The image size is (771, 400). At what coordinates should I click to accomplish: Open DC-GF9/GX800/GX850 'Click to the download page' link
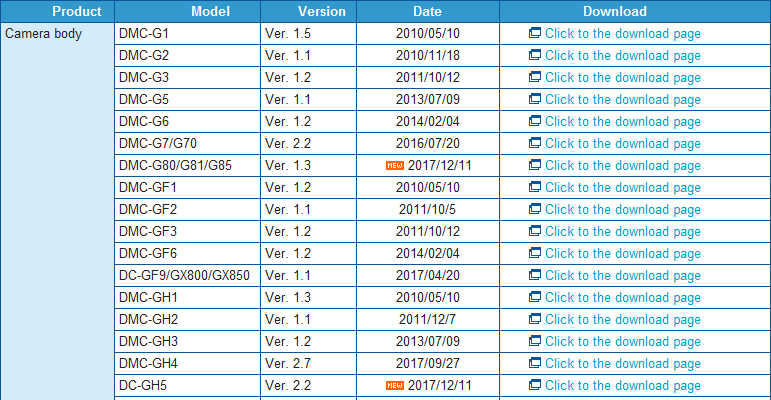tap(623, 276)
